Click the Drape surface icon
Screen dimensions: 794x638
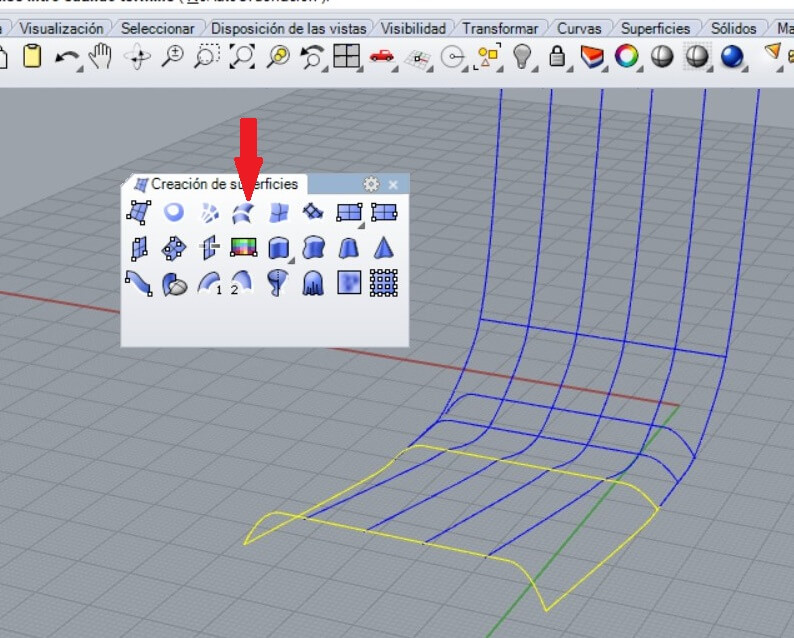[313, 283]
